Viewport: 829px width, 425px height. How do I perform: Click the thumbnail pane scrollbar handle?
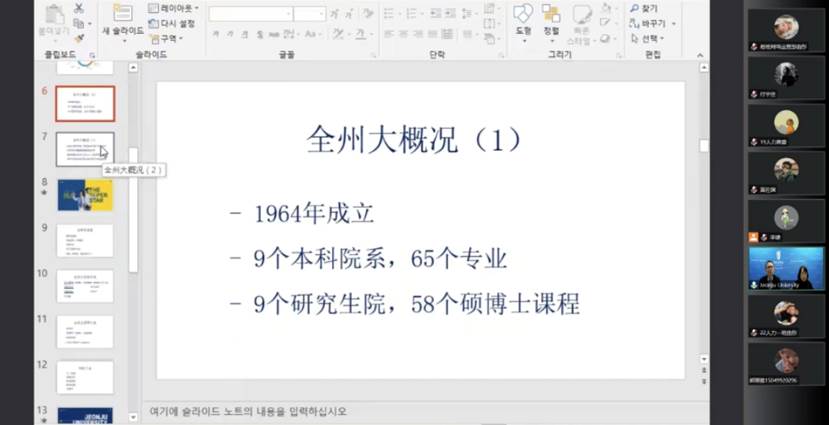coord(133,209)
